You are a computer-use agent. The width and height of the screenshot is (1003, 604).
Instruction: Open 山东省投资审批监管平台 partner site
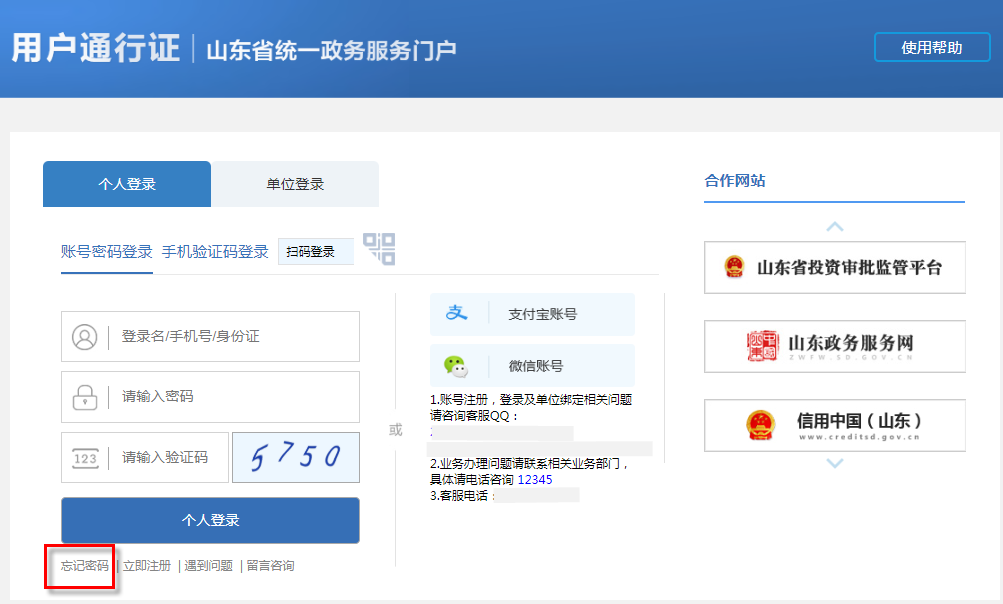(x=835, y=267)
